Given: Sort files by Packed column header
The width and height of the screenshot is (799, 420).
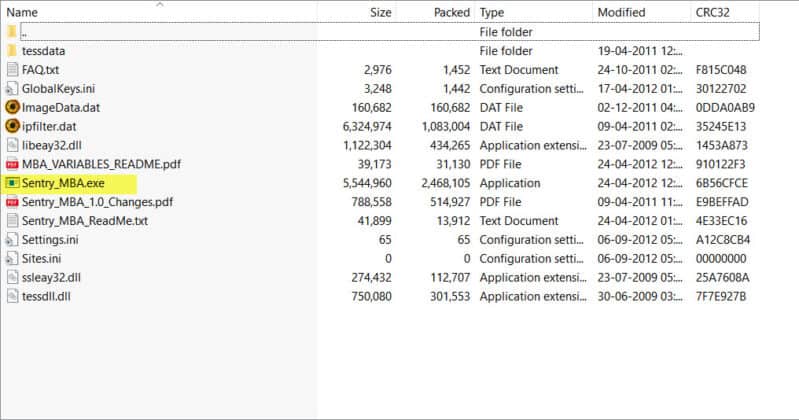Looking at the screenshot, I should (452, 13).
